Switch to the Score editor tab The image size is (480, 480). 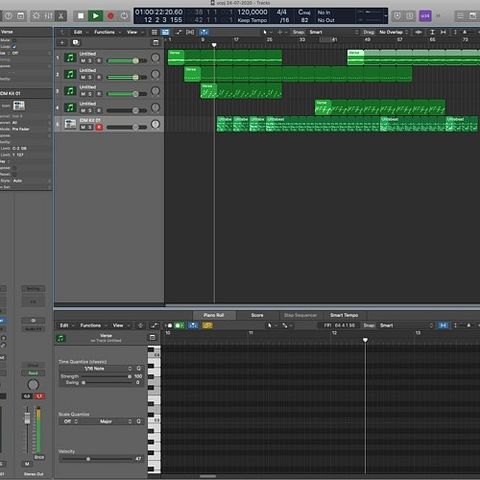click(257, 315)
